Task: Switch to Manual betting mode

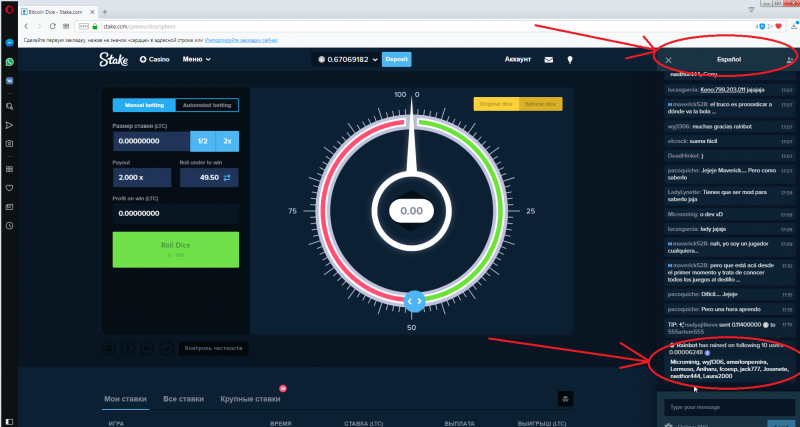Action: [144, 105]
